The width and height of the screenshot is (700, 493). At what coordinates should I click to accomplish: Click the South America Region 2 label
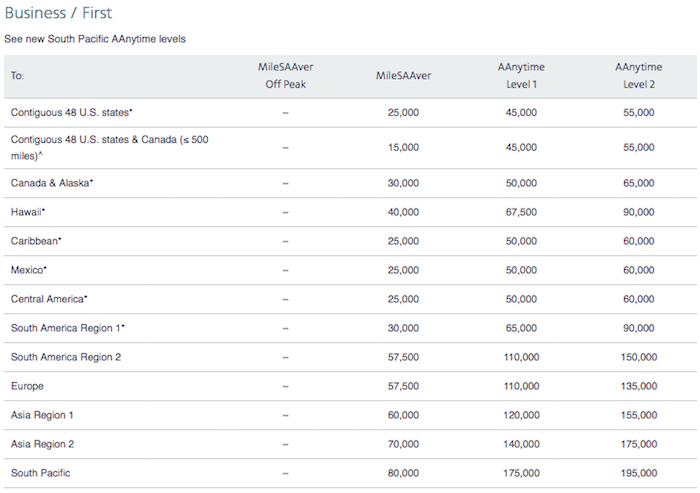tap(66, 357)
